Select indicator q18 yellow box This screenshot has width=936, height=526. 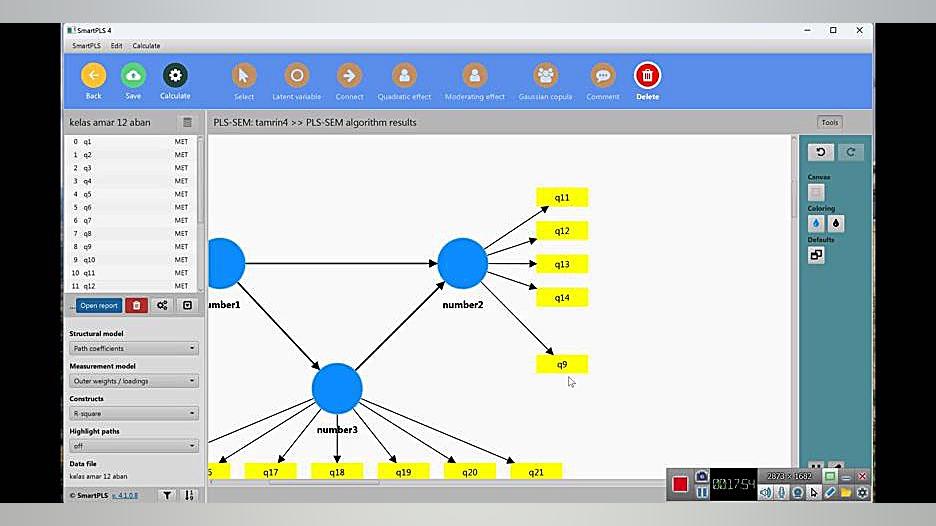(x=337, y=472)
